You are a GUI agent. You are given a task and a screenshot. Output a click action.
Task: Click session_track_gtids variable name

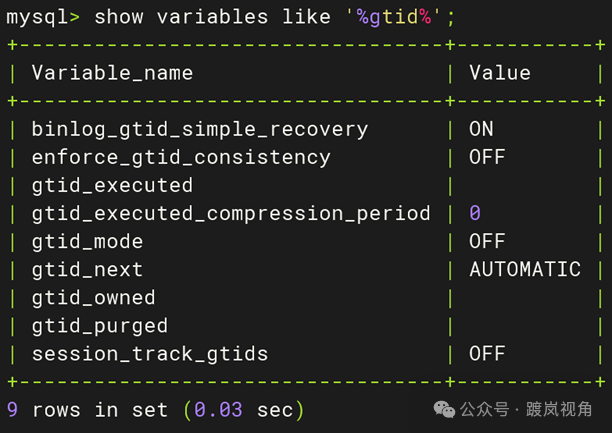(x=150, y=355)
